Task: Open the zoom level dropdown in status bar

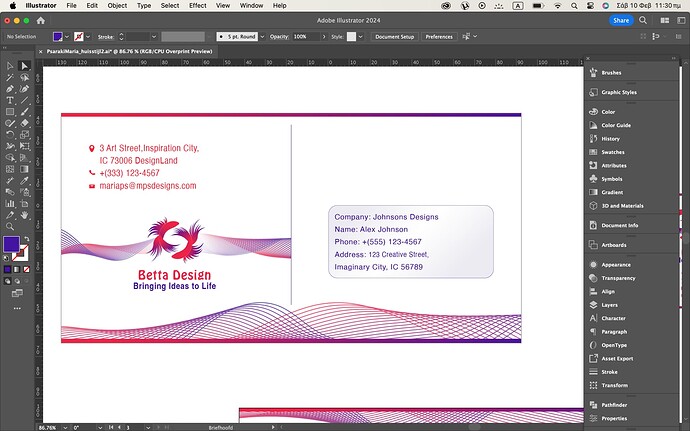Action: click(65, 427)
